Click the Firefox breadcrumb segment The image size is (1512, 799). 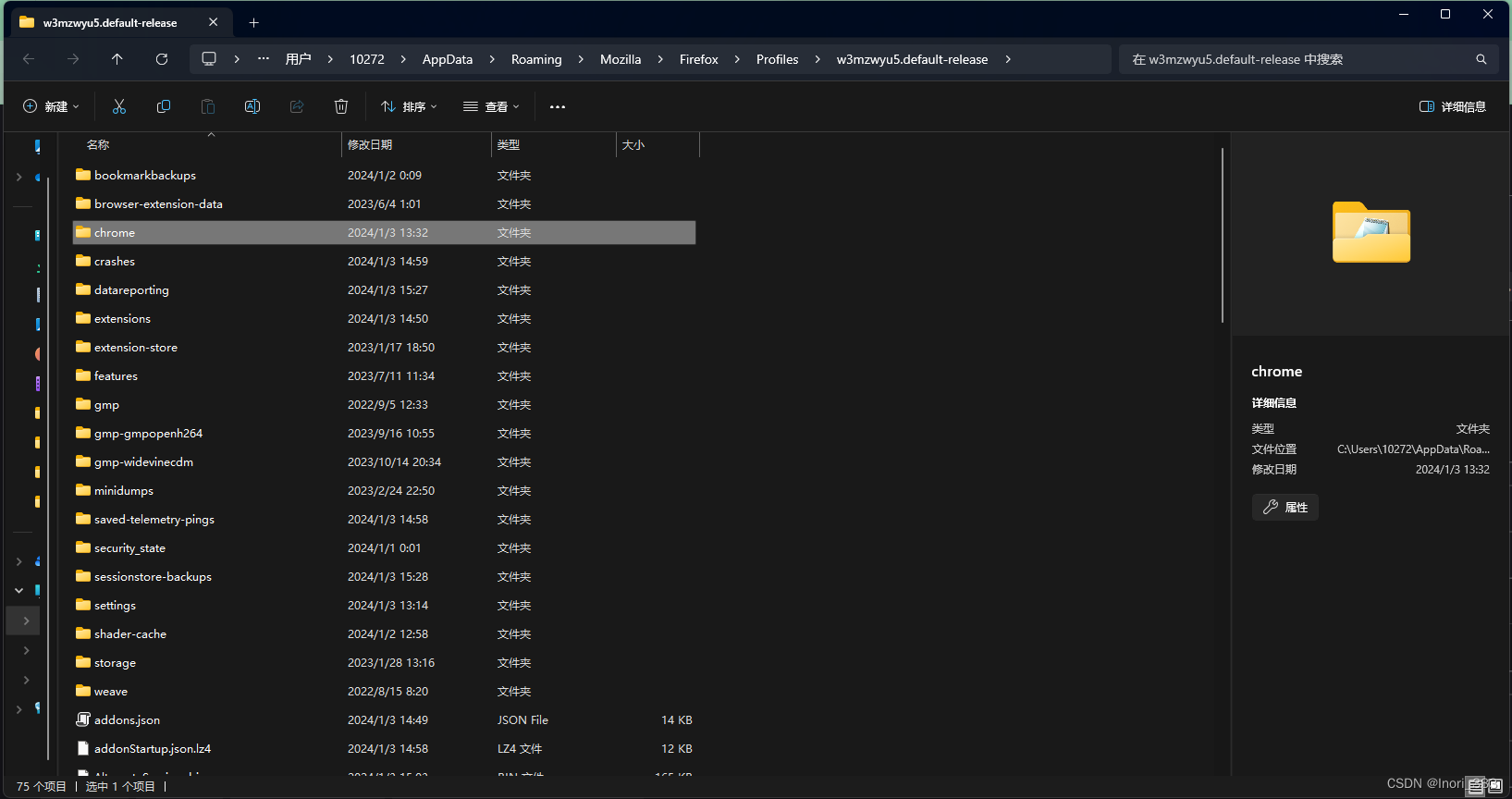pos(699,59)
